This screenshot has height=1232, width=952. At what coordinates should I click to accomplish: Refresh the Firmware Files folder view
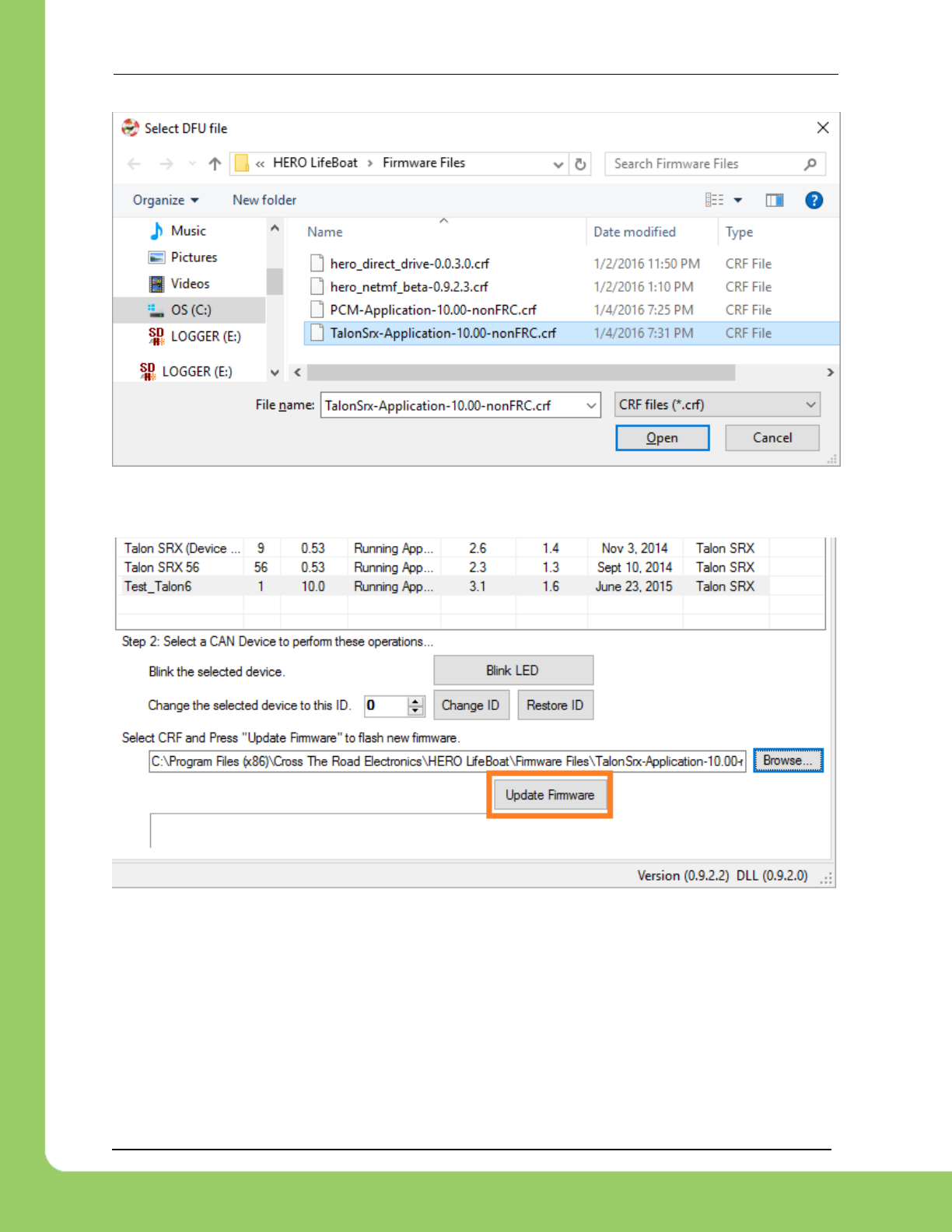(x=580, y=164)
